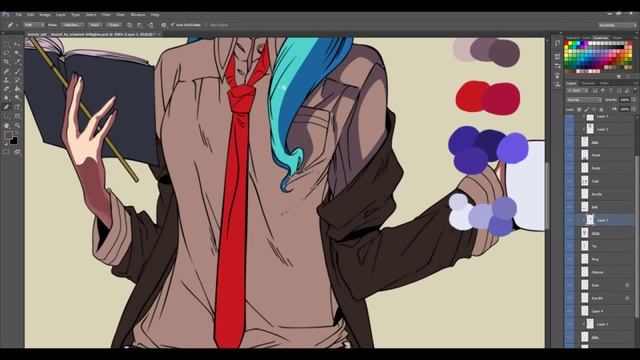Select the Hand tool
The height and width of the screenshot is (360, 640).
(7, 125)
